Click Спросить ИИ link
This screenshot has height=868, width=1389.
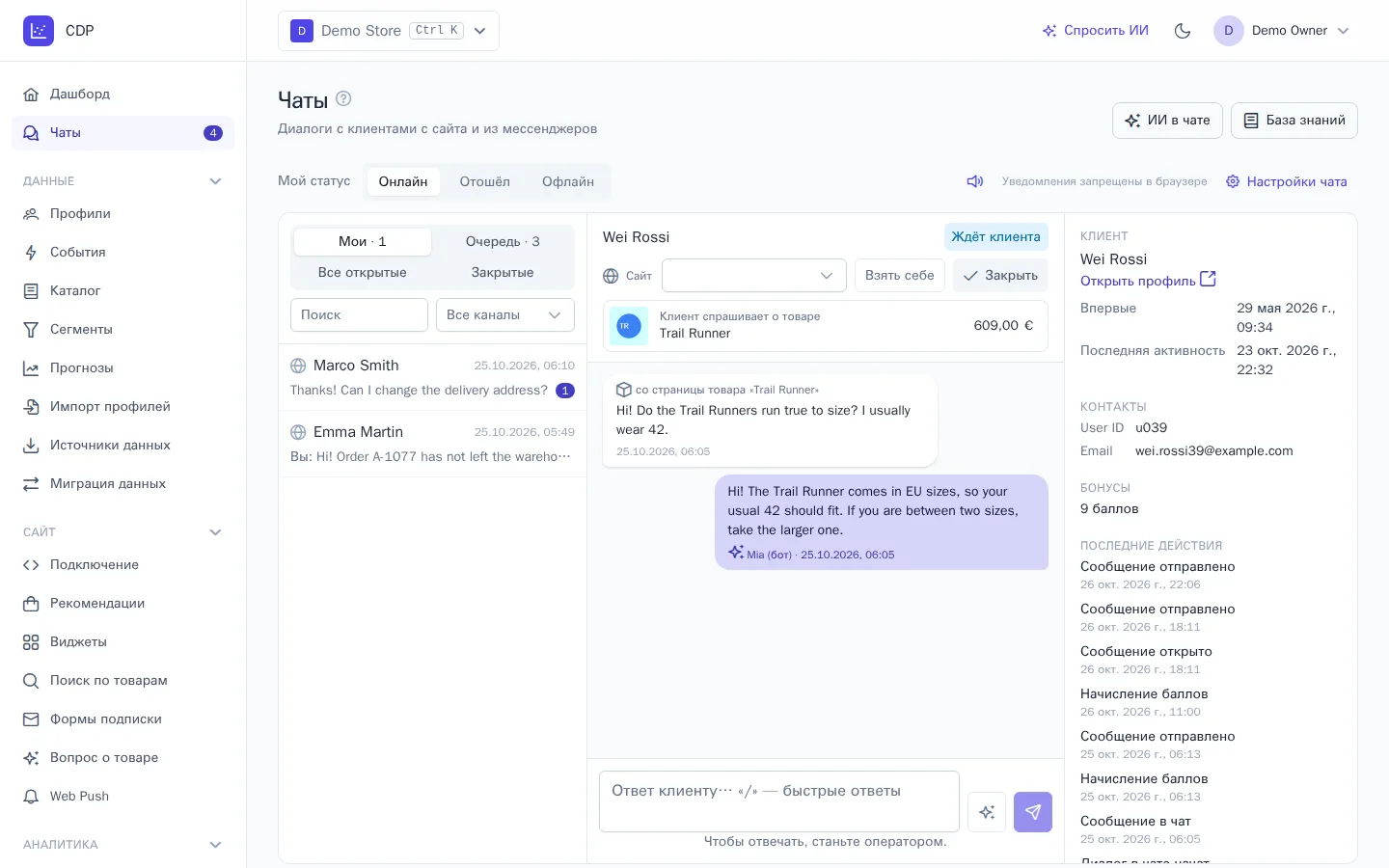pyautogui.click(x=1096, y=31)
